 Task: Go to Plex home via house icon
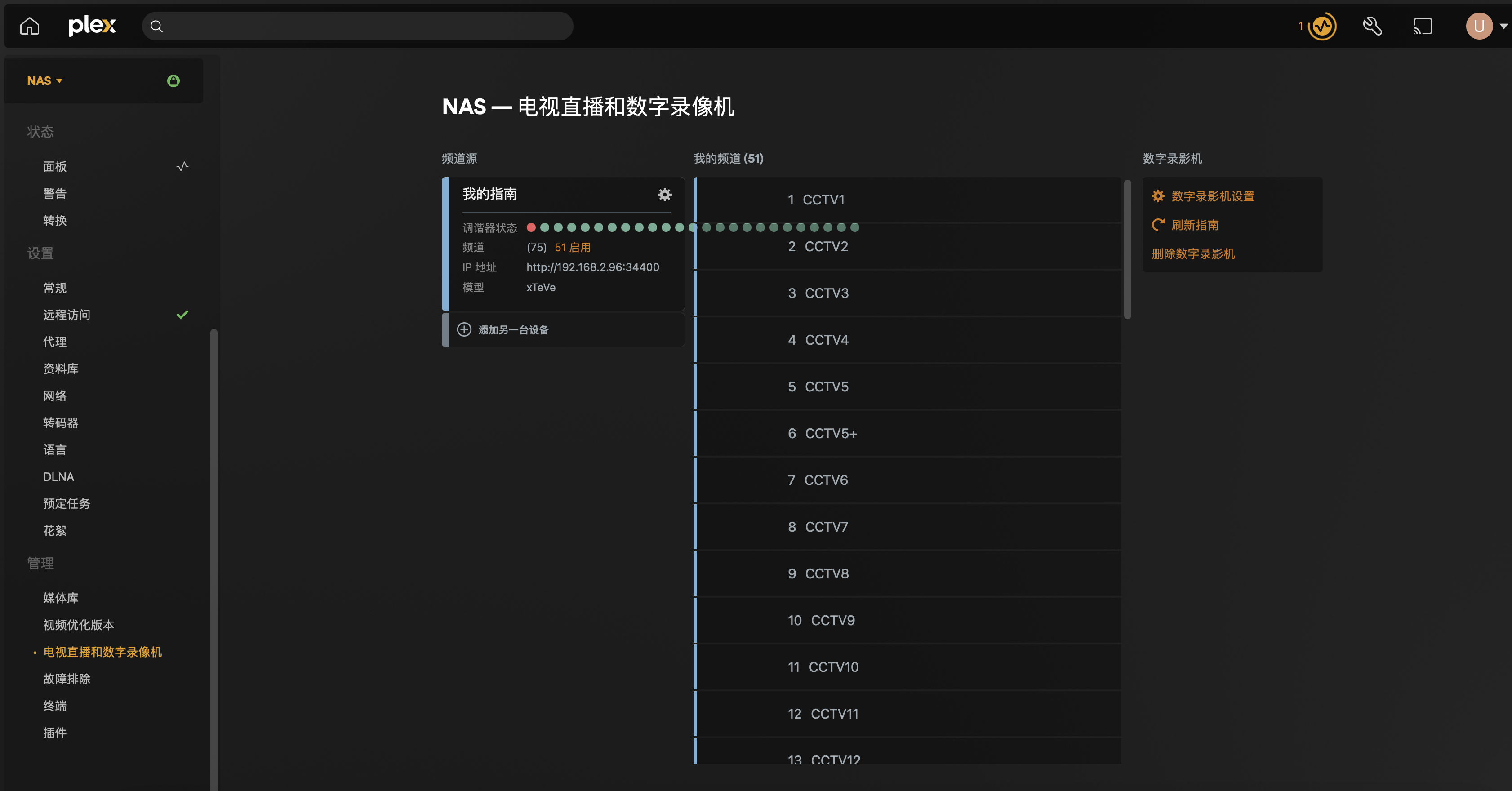[29, 26]
